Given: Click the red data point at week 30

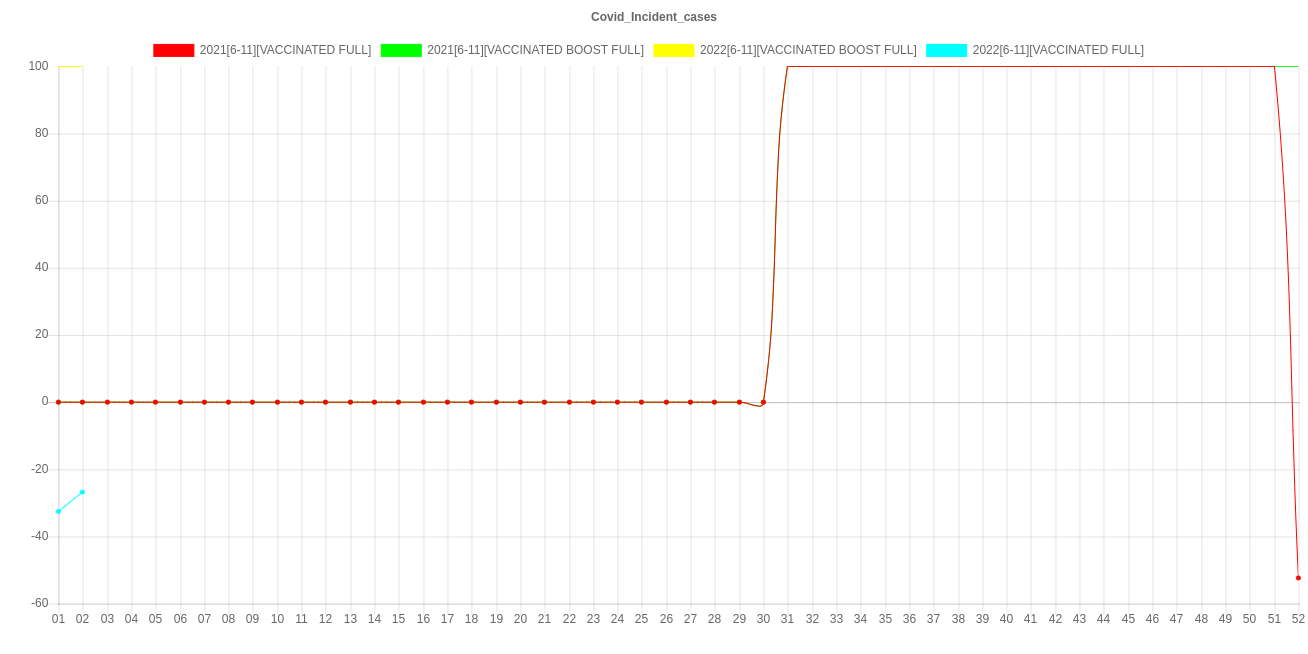Looking at the screenshot, I should 763,402.
